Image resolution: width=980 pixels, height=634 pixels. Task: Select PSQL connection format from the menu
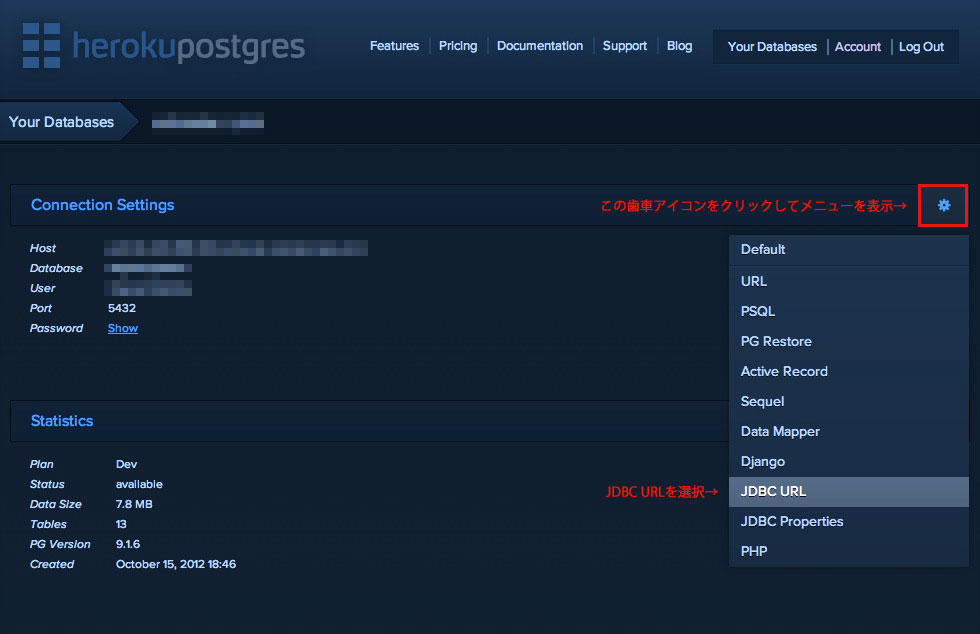click(x=848, y=311)
